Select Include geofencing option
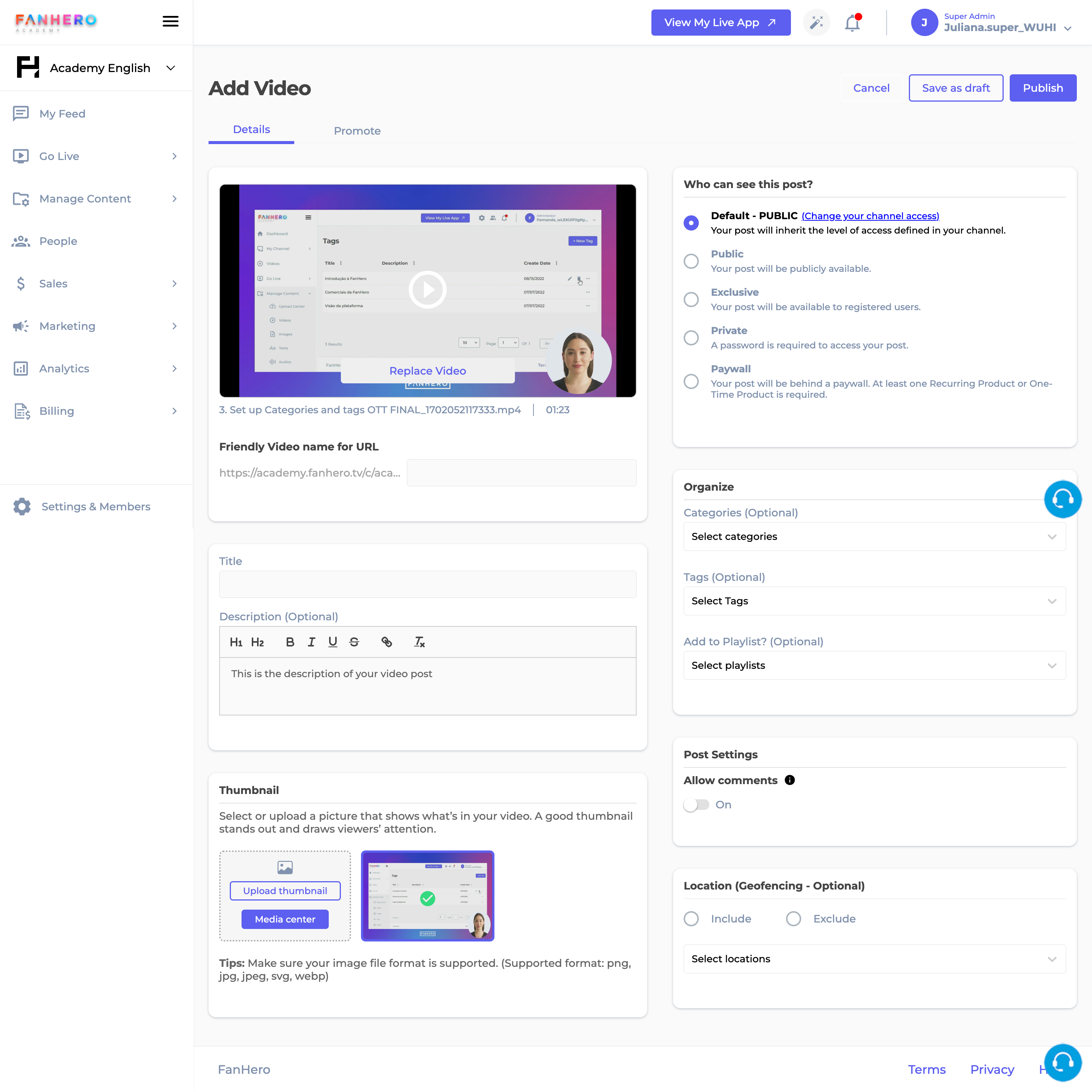Viewport: 1092px width, 1092px height. pos(691,918)
